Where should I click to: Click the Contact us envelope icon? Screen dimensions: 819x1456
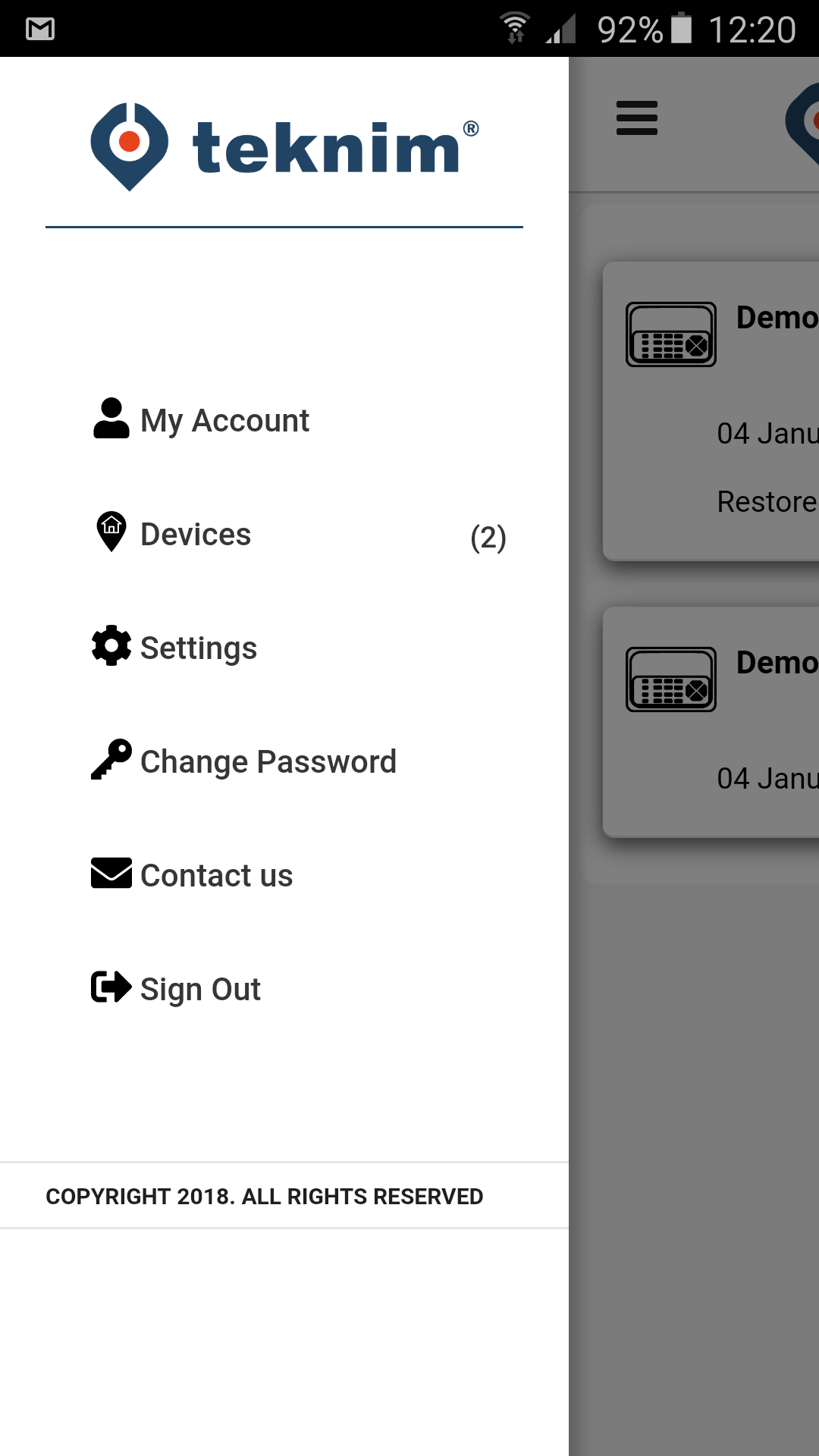(111, 873)
